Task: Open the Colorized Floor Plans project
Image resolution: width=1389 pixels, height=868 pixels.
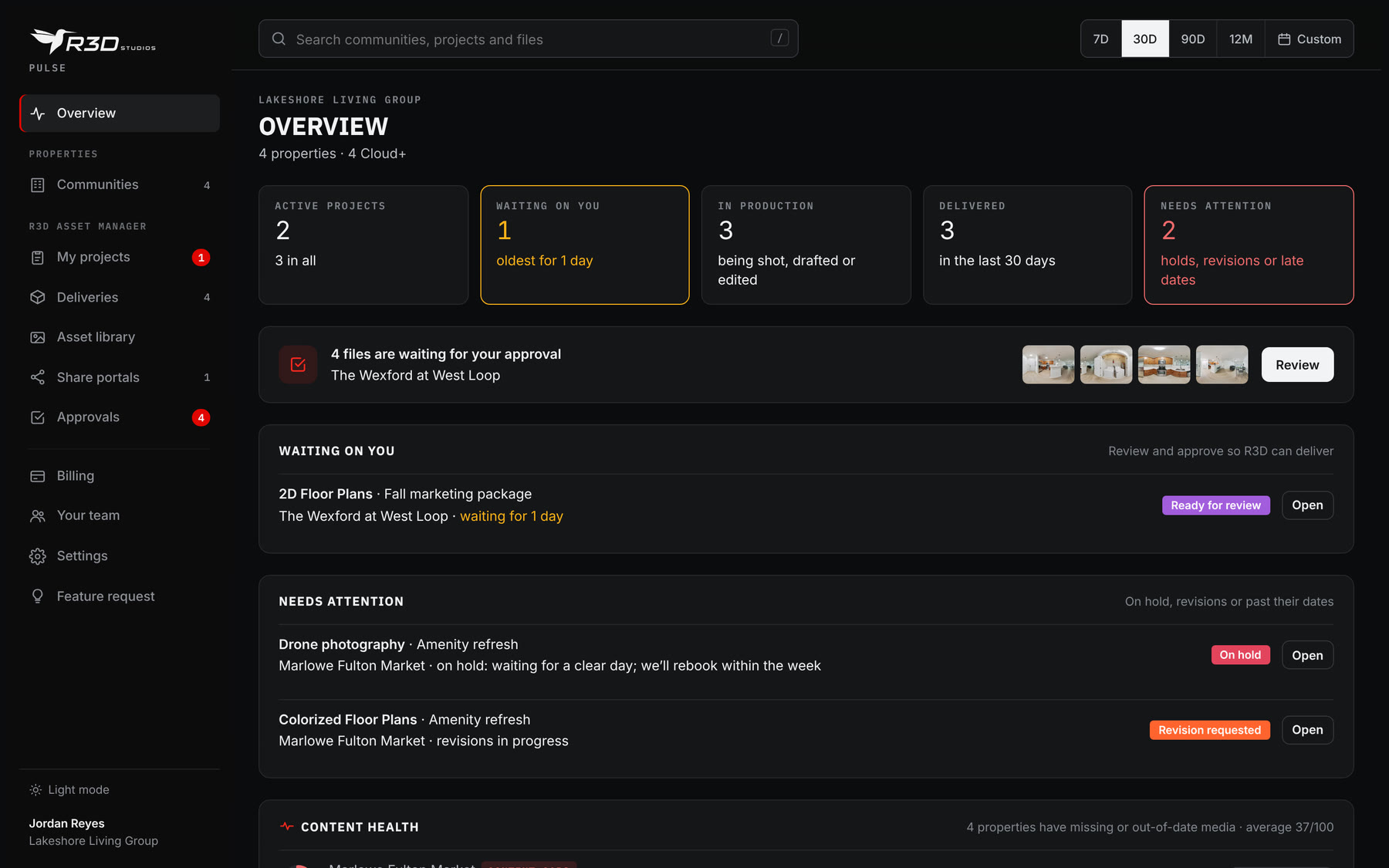Action: click(1307, 730)
